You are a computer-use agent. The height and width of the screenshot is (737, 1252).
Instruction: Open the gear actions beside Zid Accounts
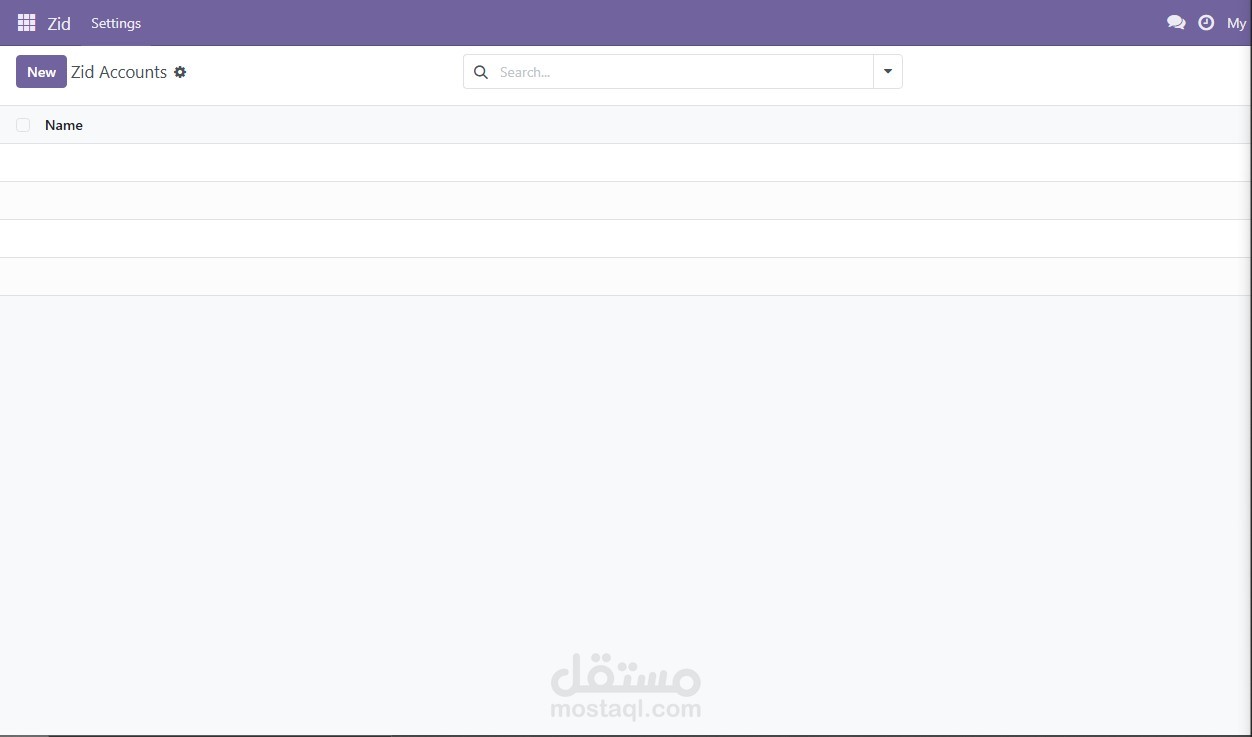pos(180,72)
